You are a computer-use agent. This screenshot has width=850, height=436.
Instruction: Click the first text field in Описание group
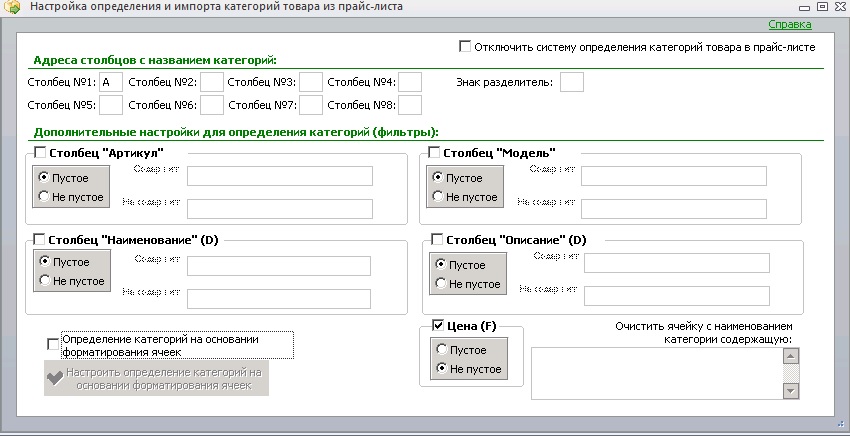(x=677, y=263)
